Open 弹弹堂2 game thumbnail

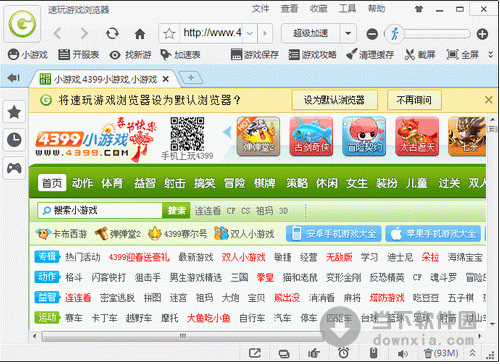(258, 136)
